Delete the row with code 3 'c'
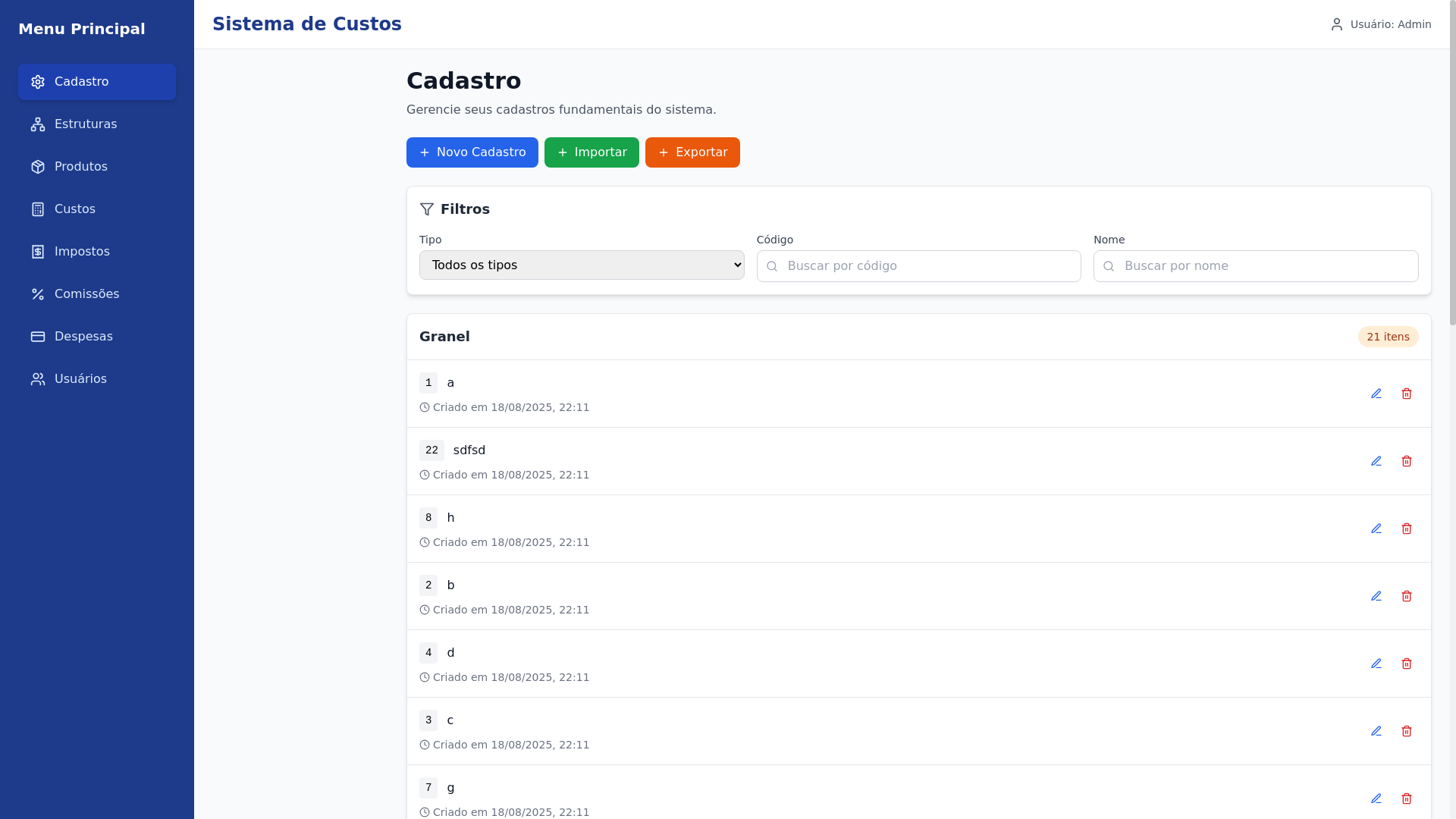1456x819 pixels. tap(1407, 731)
